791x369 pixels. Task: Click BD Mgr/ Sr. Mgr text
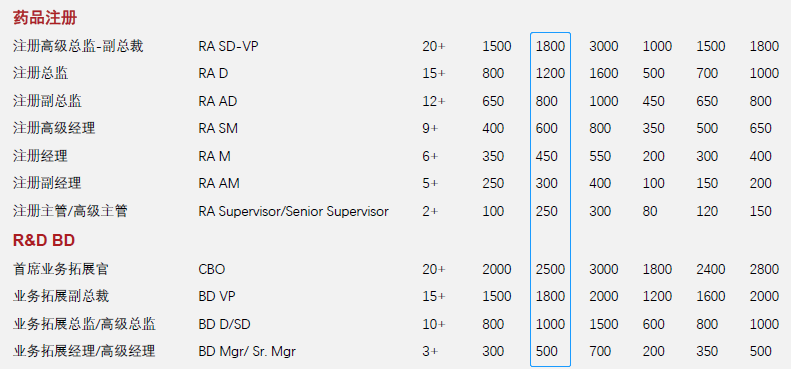point(247,351)
